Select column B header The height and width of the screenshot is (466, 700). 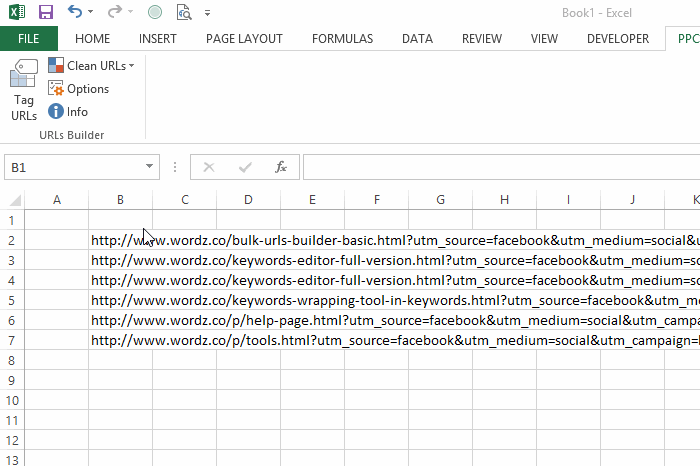coord(121,200)
